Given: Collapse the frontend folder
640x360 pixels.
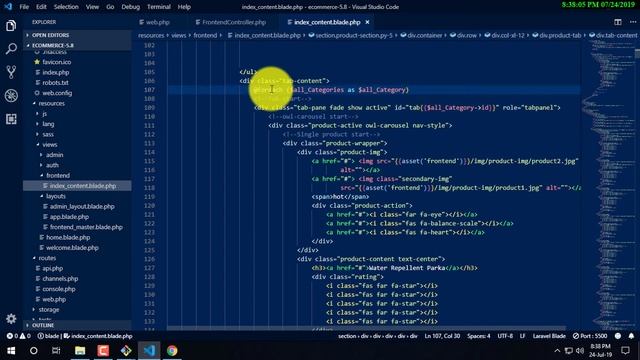Looking at the screenshot, I should [x=58, y=175].
